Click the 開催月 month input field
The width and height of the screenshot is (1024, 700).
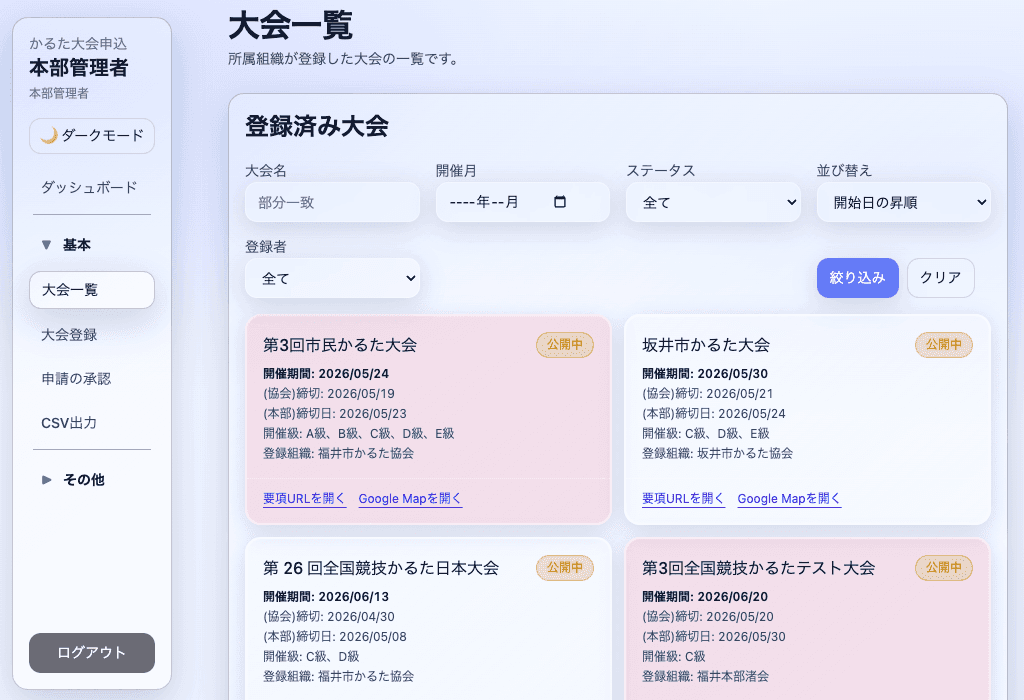click(522, 202)
